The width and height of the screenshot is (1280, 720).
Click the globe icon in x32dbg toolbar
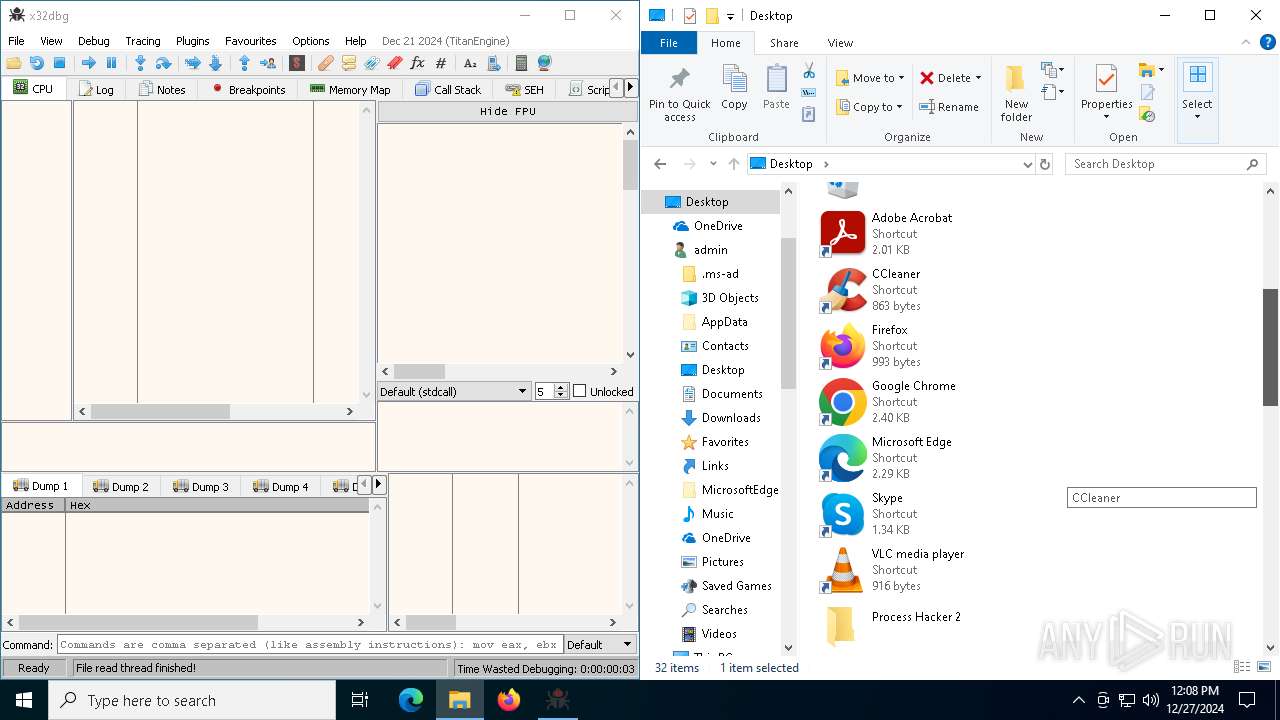coord(544,63)
